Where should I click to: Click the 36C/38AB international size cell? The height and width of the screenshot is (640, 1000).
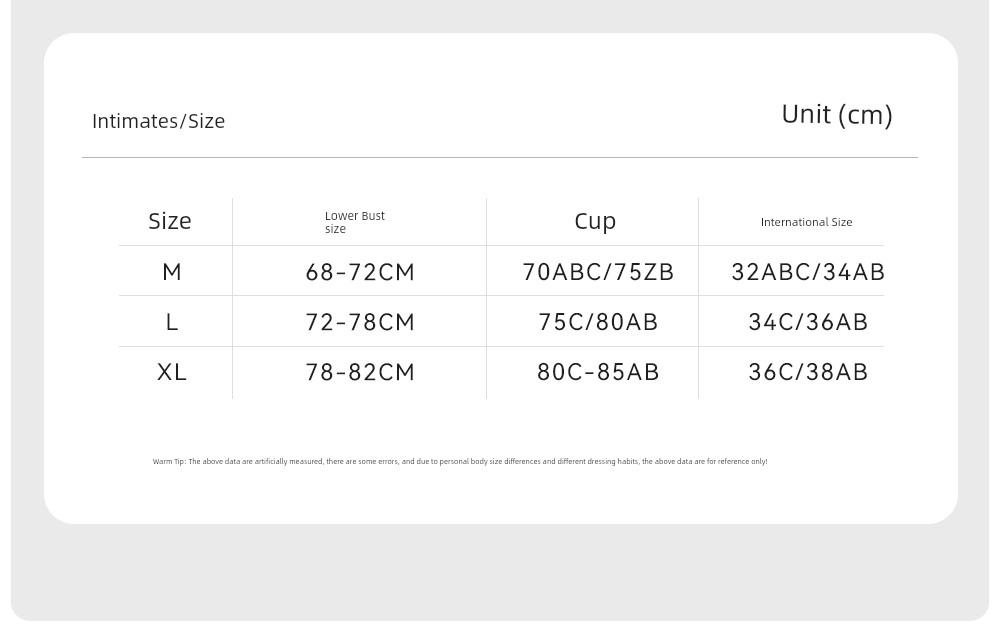pos(807,372)
